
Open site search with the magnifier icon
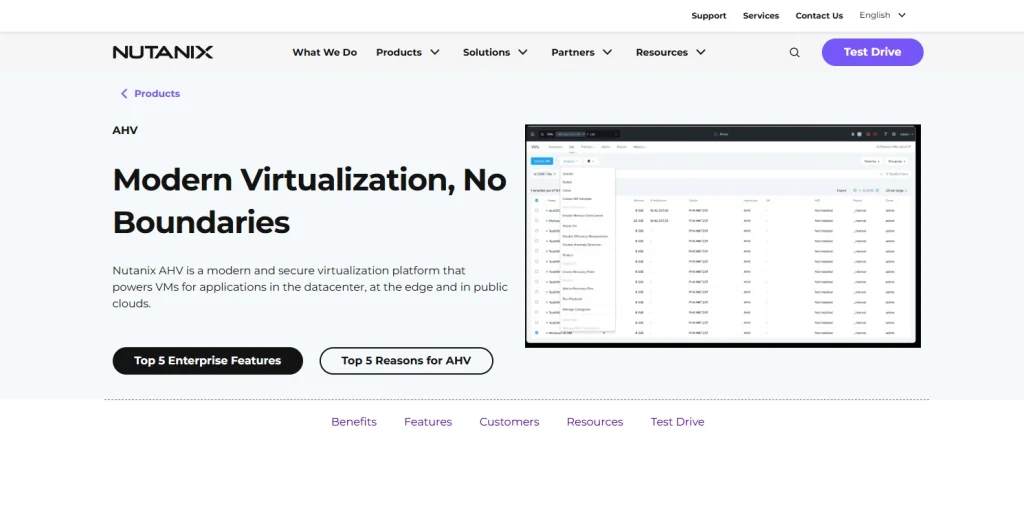(x=794, y=52)
